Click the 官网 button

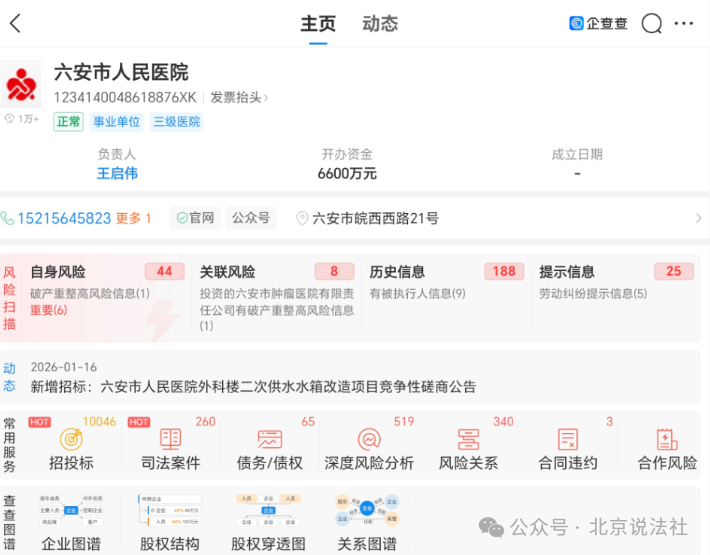195,218
